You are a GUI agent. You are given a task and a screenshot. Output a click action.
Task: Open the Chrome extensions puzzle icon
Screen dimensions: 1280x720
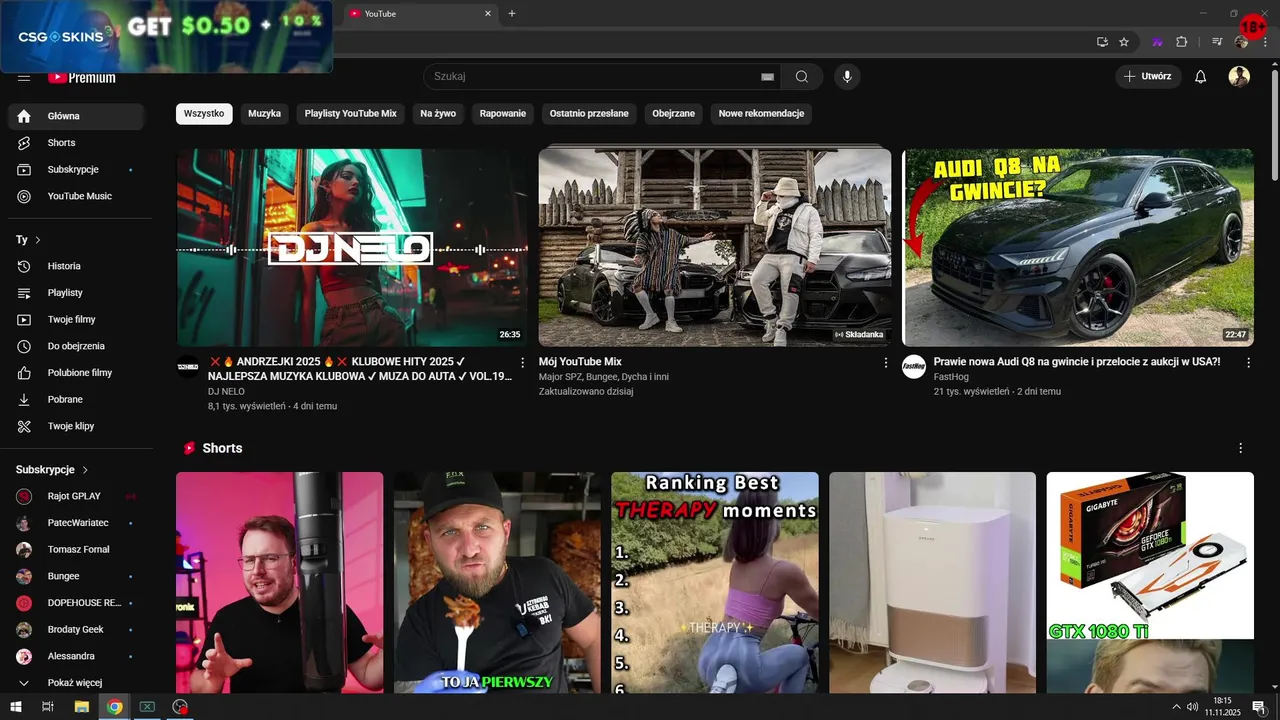click(1182, 42)
